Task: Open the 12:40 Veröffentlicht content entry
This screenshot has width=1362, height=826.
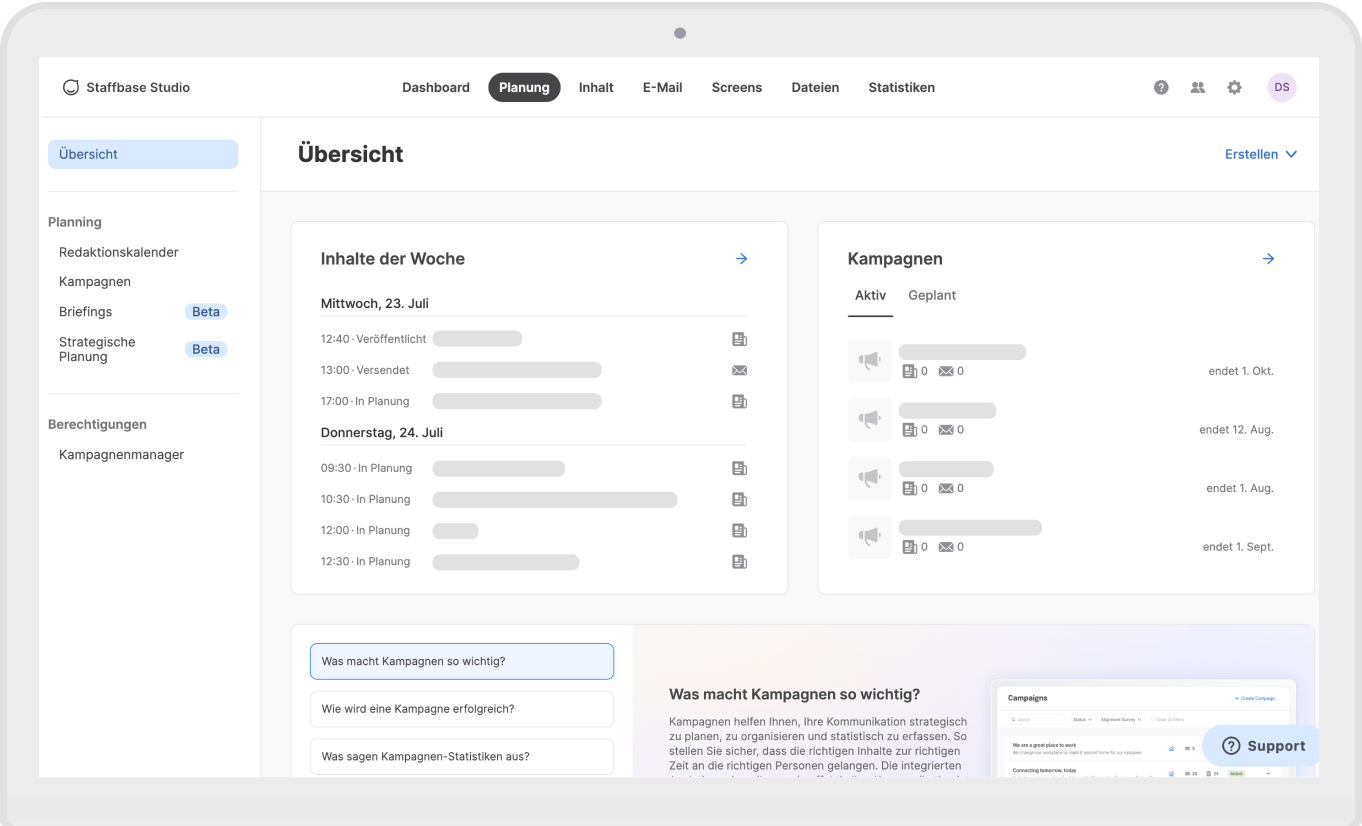Action: click(x=534, y=339)
